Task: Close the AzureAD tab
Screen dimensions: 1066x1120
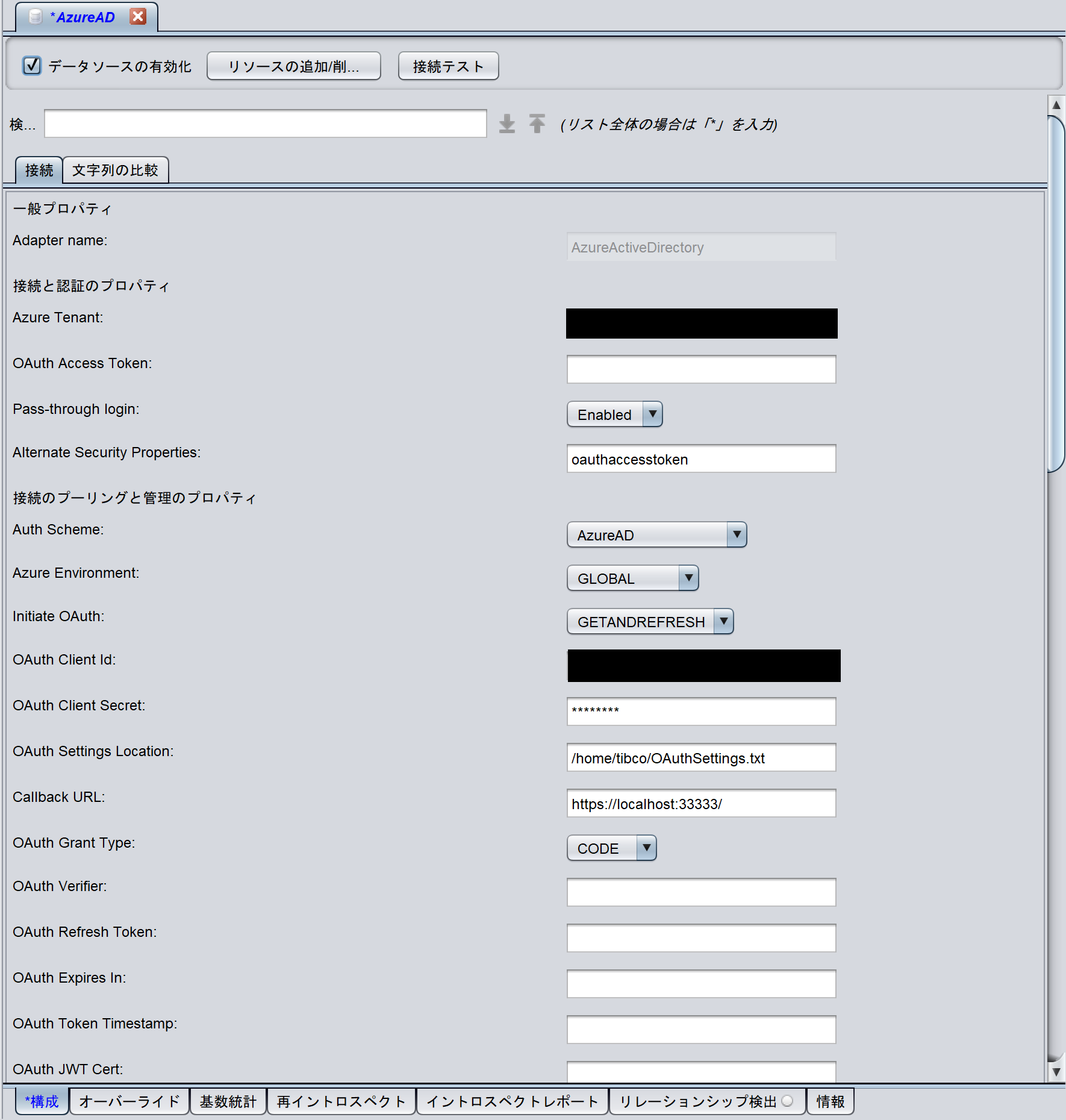Action: (138, 17)
